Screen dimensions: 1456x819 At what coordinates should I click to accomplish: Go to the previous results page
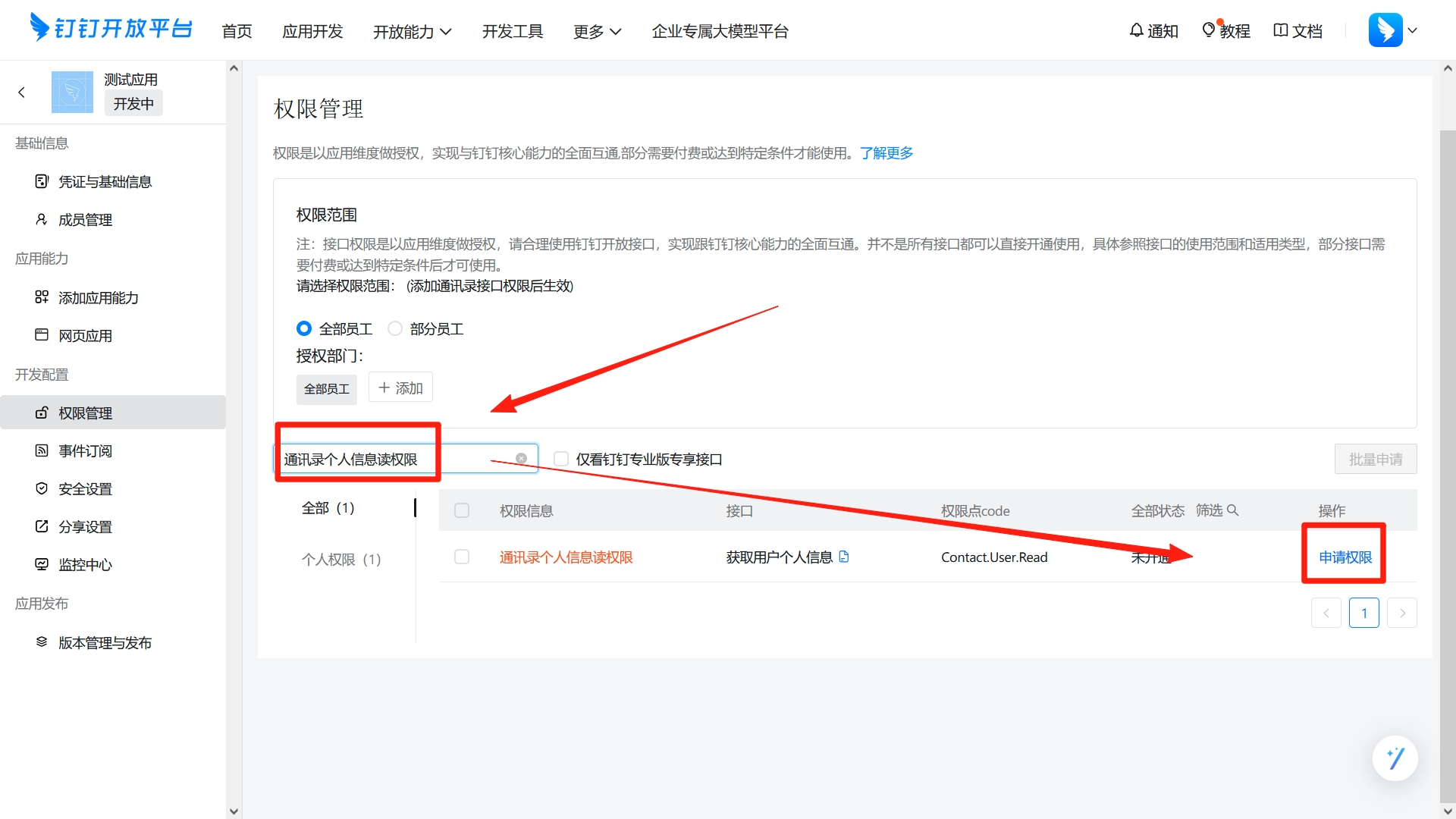tap(1326, 613)
